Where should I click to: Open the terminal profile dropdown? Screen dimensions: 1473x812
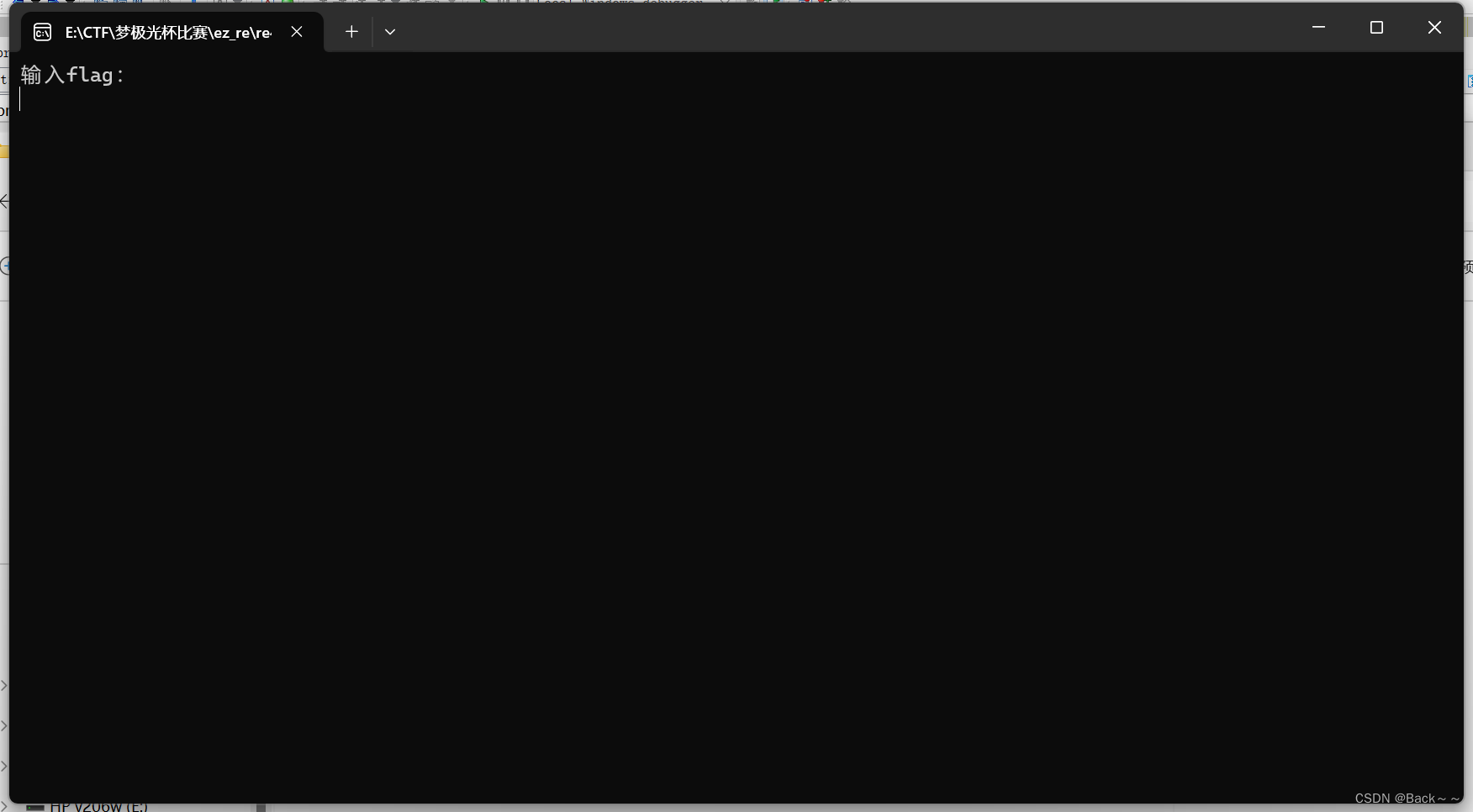(x=390, y=32)
